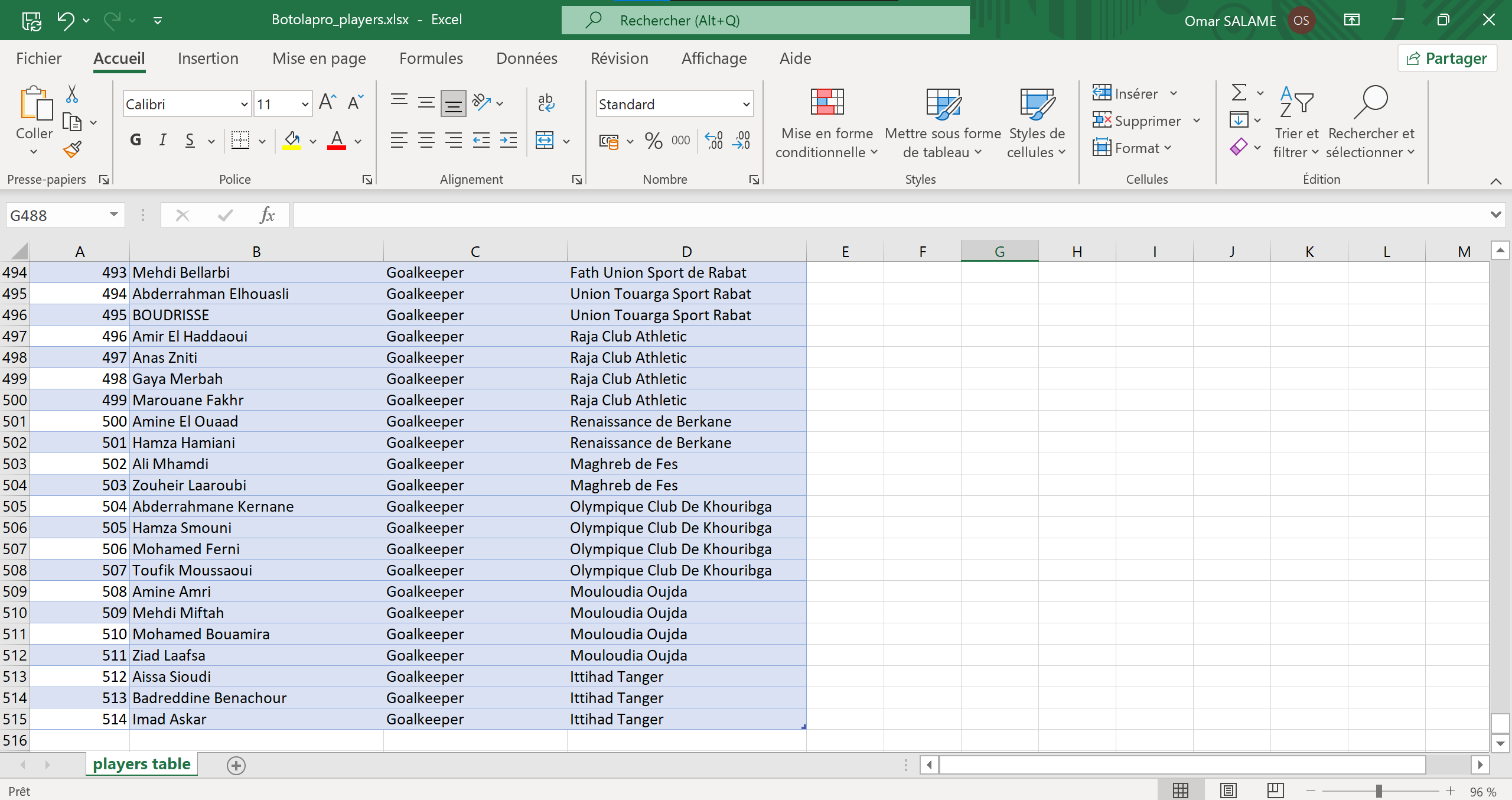Expand the Name Box dropdown arrow
Viewport: 1512px width, 800px height.
tap(114, 215)
